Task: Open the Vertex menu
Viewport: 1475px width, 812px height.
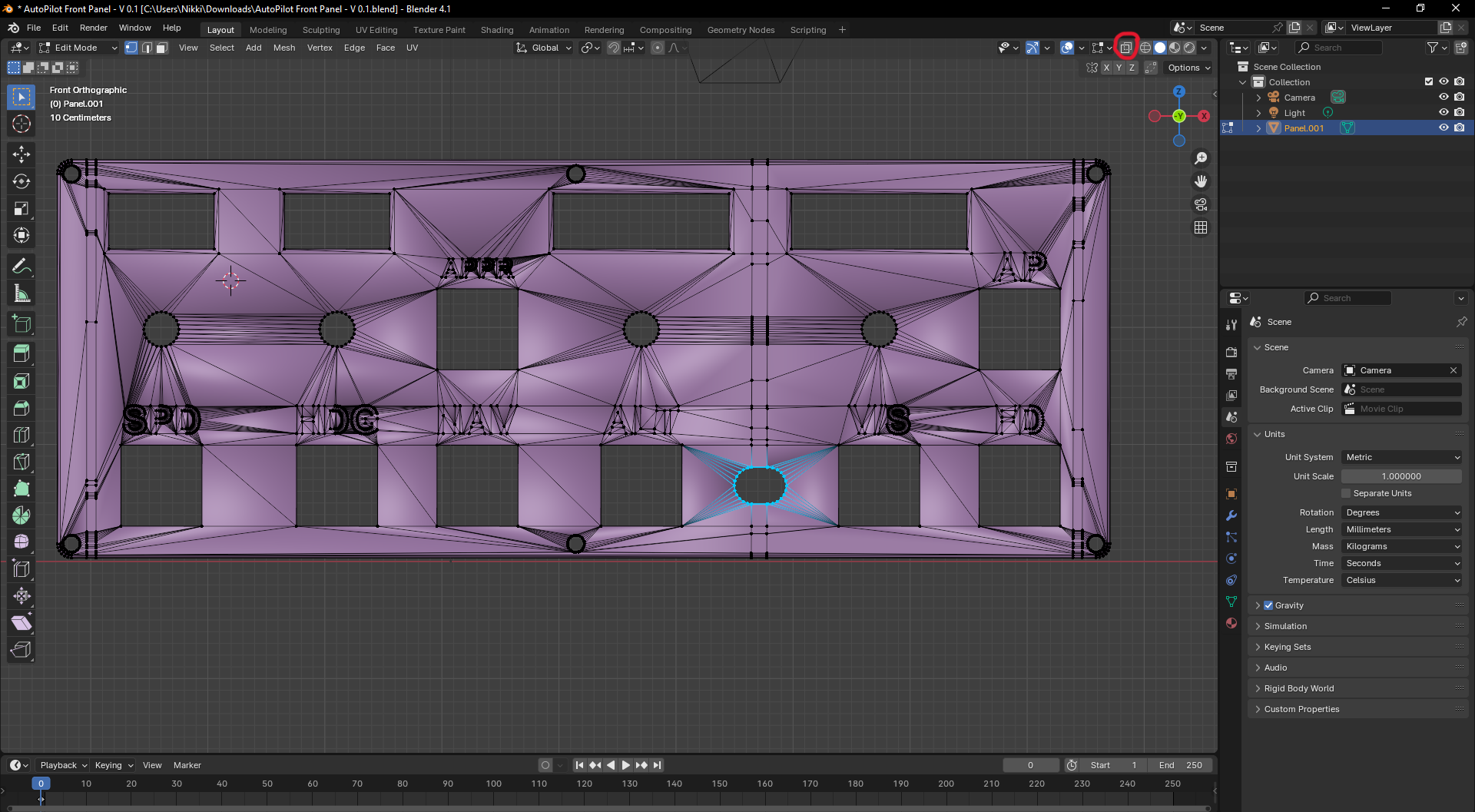Action: (x=320, y=48)
